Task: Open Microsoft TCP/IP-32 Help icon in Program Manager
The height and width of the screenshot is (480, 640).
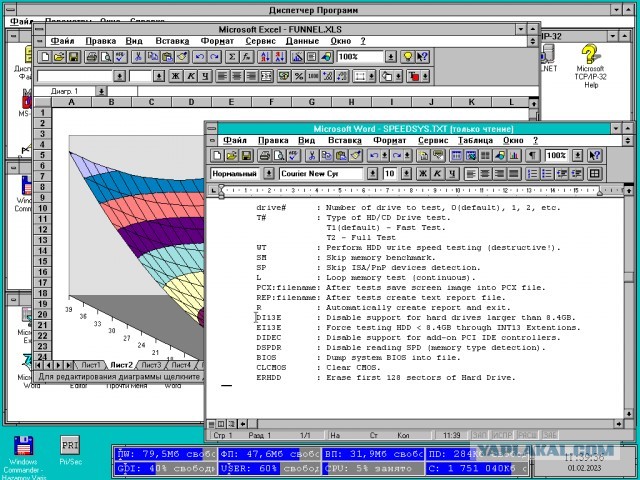Action: [590, 67]
